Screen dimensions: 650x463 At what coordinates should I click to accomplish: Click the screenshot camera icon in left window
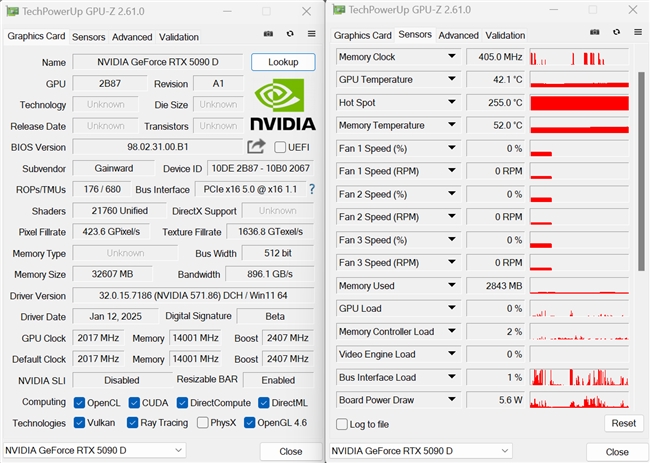(268, 36)
